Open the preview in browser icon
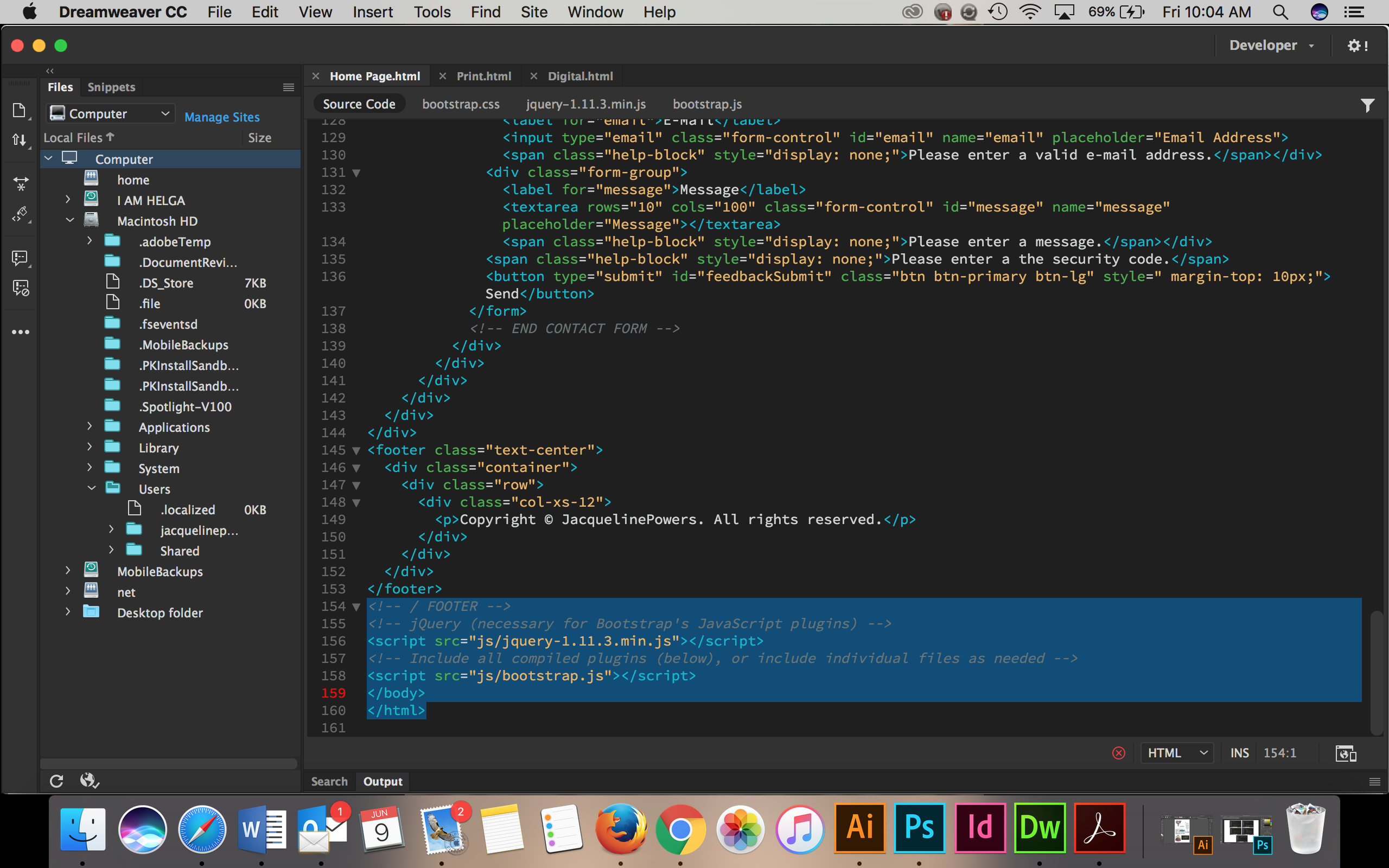The image size is (1389, 868). pos(1346,753)
